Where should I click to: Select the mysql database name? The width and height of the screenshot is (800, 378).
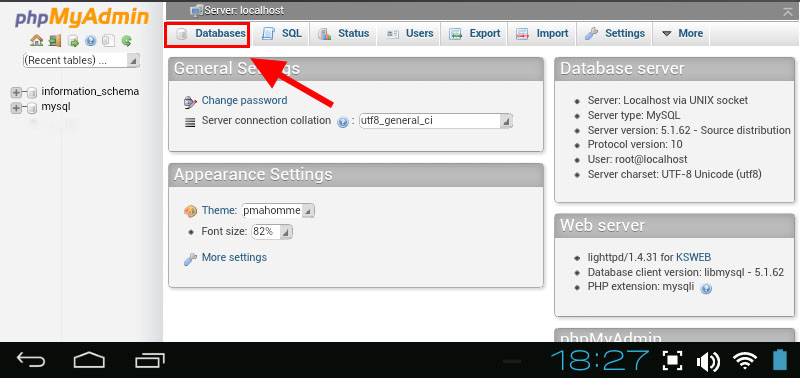pyautogui.click(x=56, y=107)
